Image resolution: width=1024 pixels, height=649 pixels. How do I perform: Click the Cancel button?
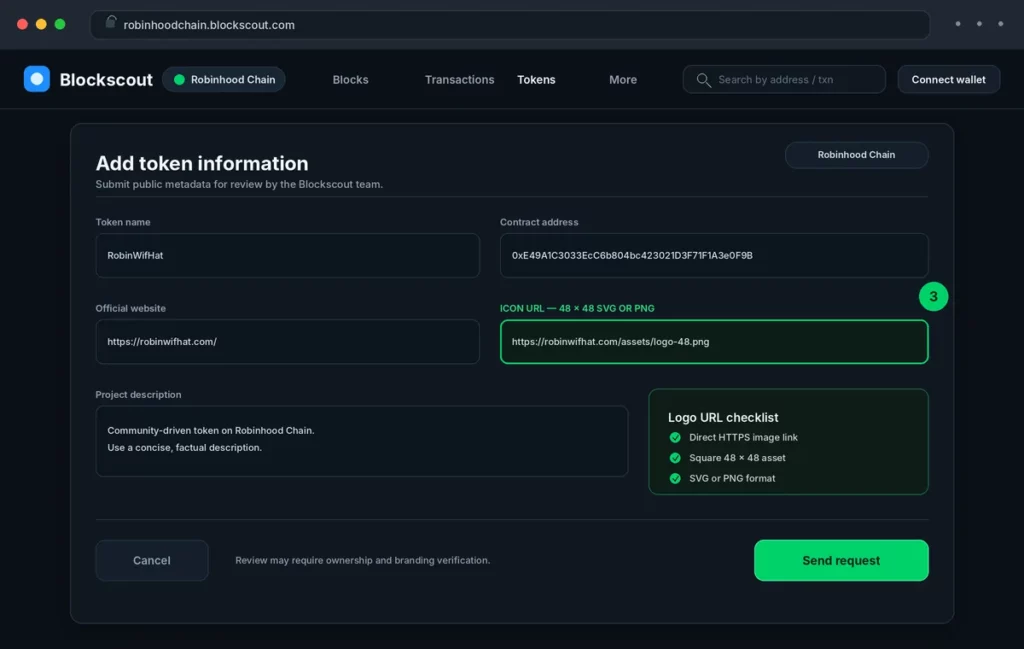152,560
